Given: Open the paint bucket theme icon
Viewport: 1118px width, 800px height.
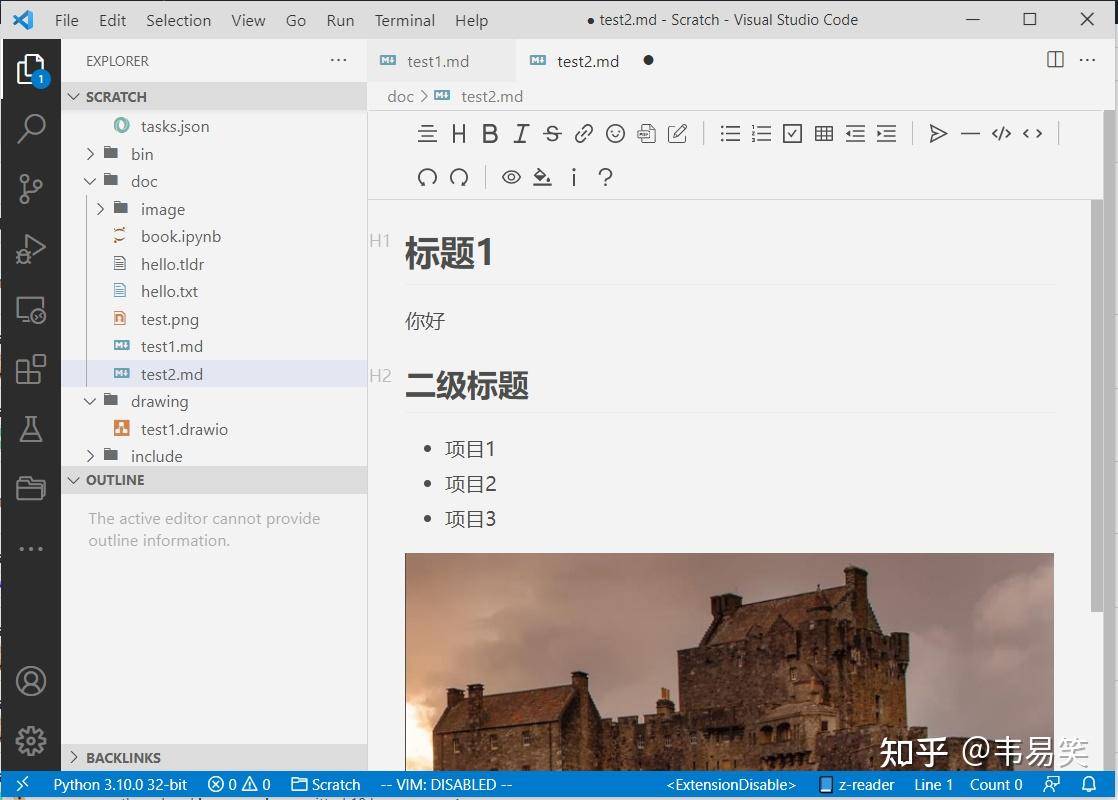Looking at the screenshot, I should click(543, 177).
